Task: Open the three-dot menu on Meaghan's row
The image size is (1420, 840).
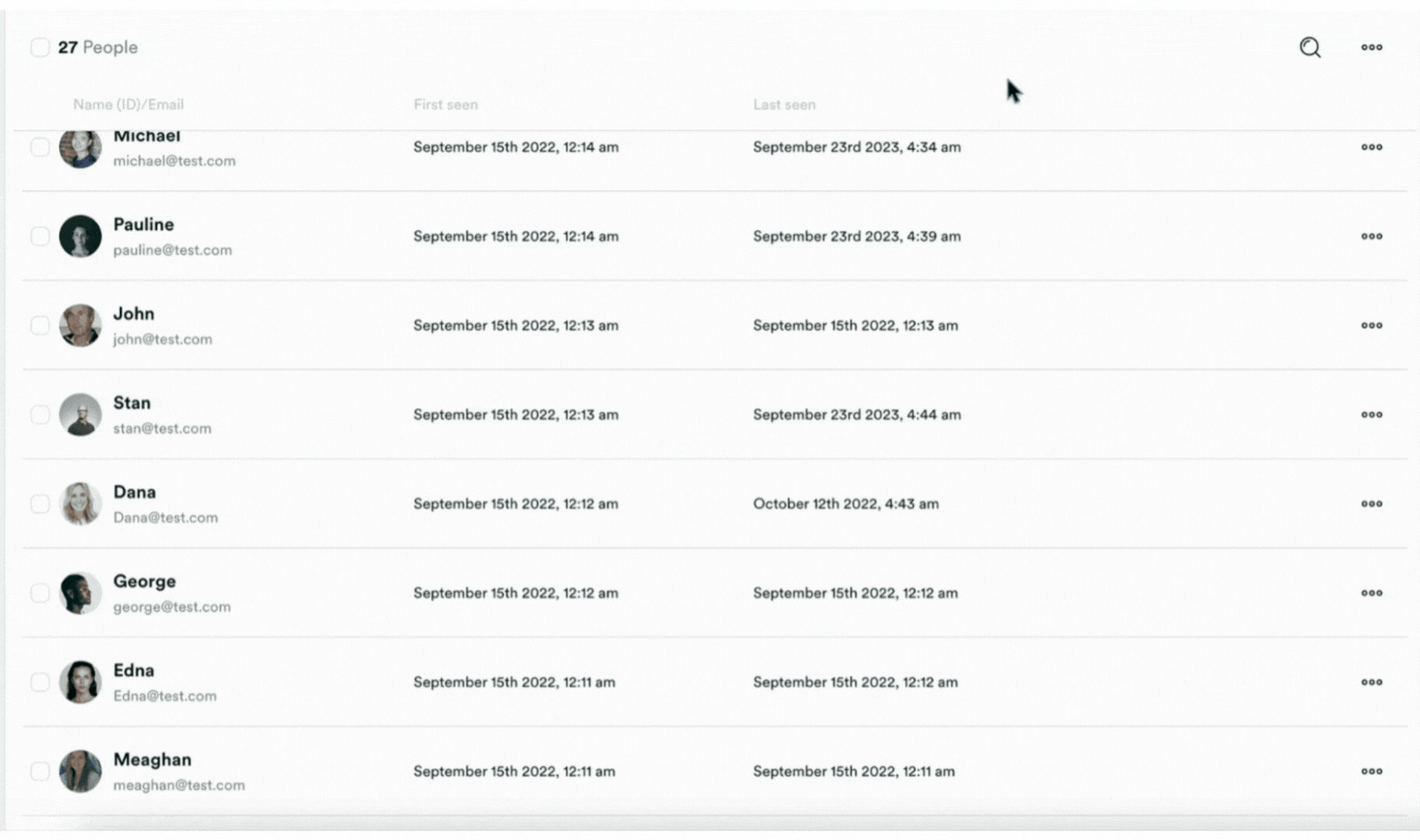Action: (1372, 771)
